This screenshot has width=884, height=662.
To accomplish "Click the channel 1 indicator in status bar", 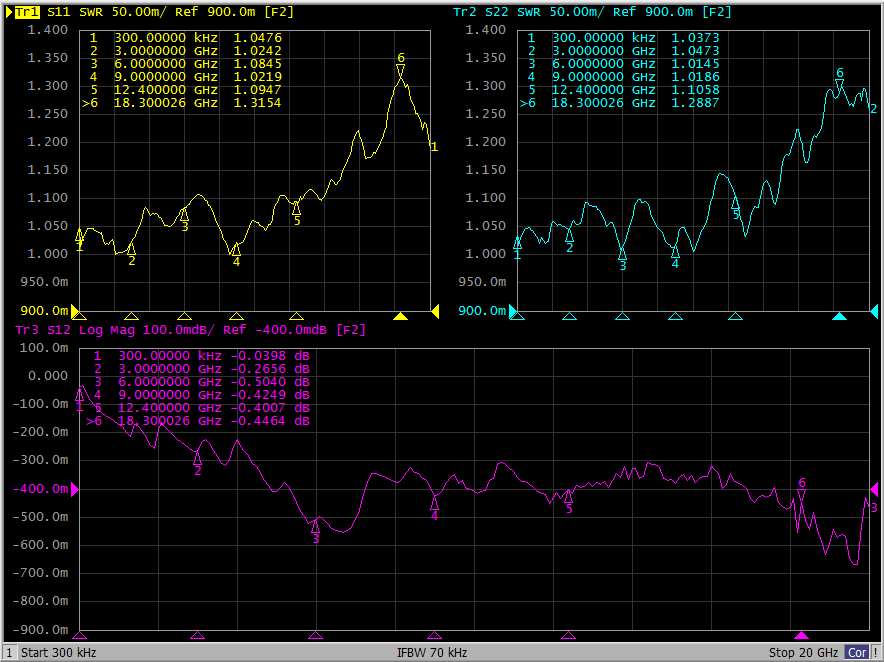I will point(9,653).
